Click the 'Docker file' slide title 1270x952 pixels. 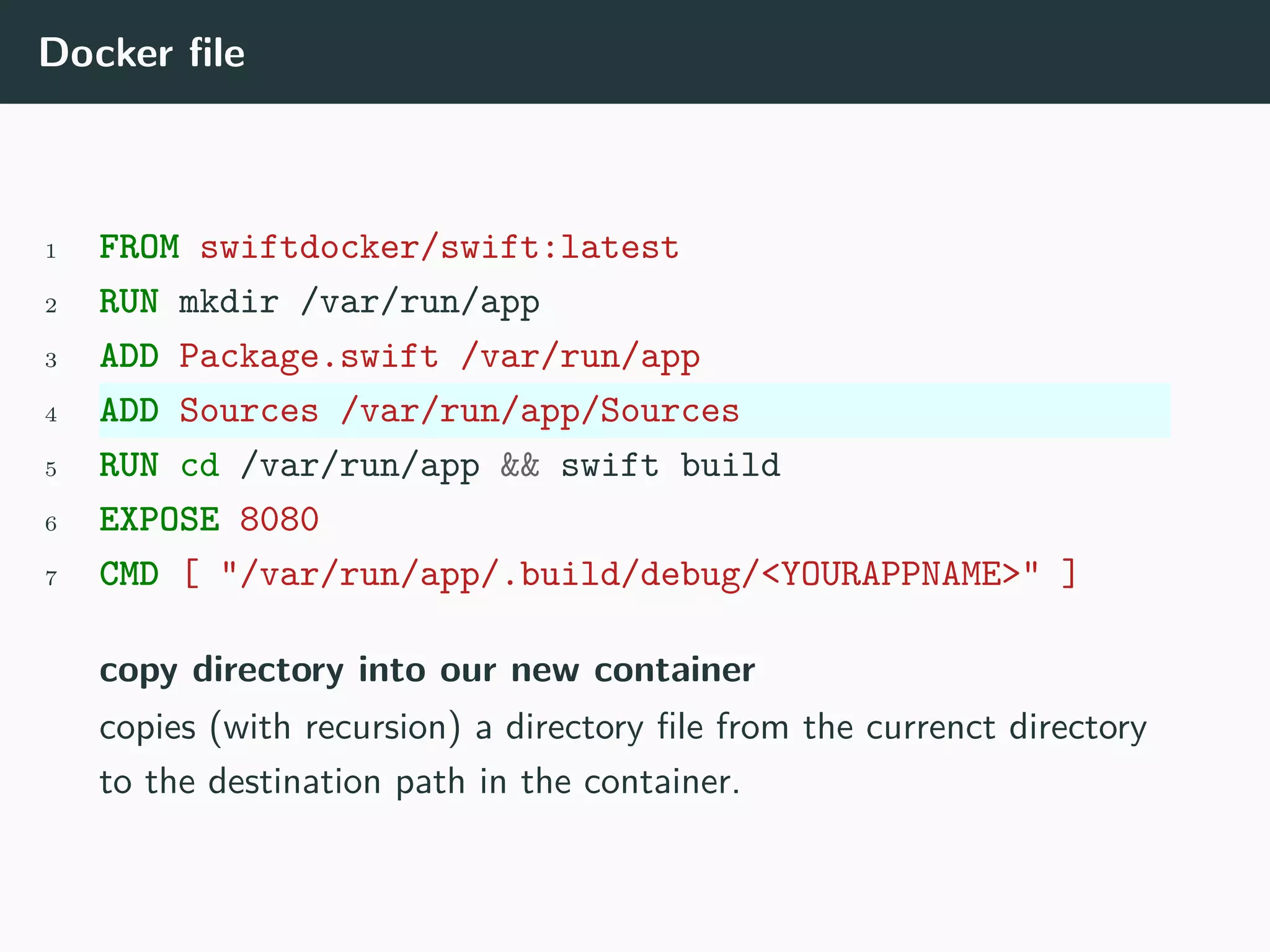tap(141, 53)
